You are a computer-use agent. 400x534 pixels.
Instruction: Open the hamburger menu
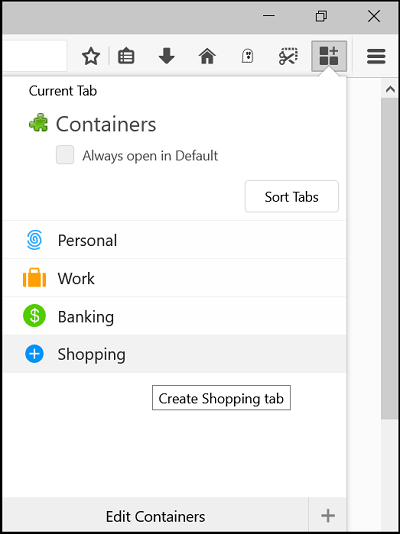coord(376,57)
